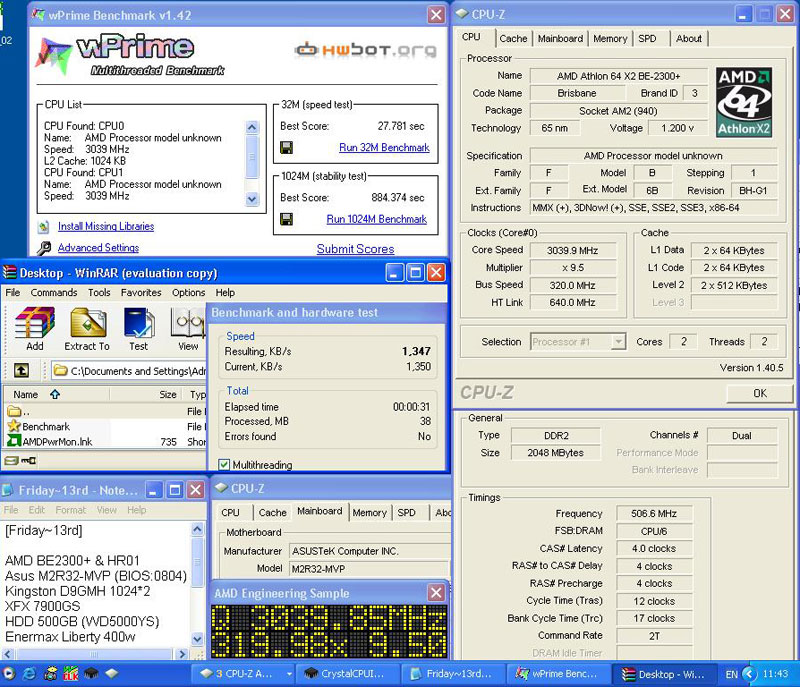
Task: Click the CrystalCPUID quick launch chip icon
Action: tap(91, 674)
